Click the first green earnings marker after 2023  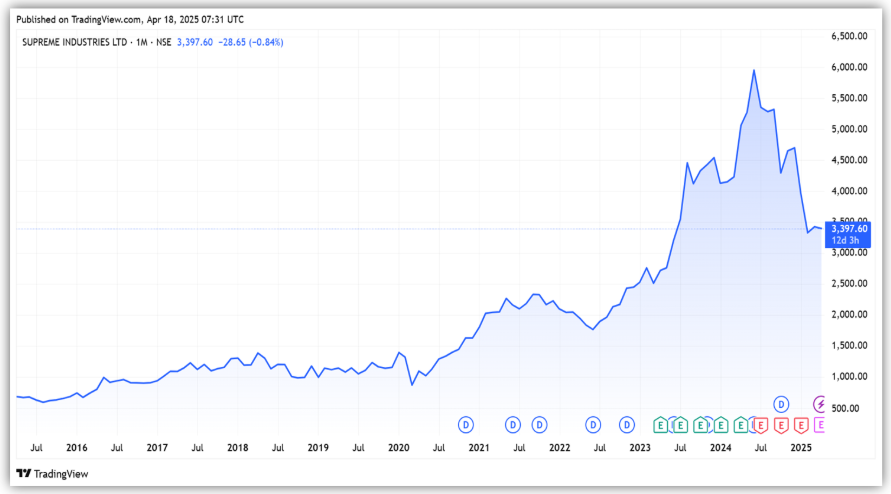661,424
